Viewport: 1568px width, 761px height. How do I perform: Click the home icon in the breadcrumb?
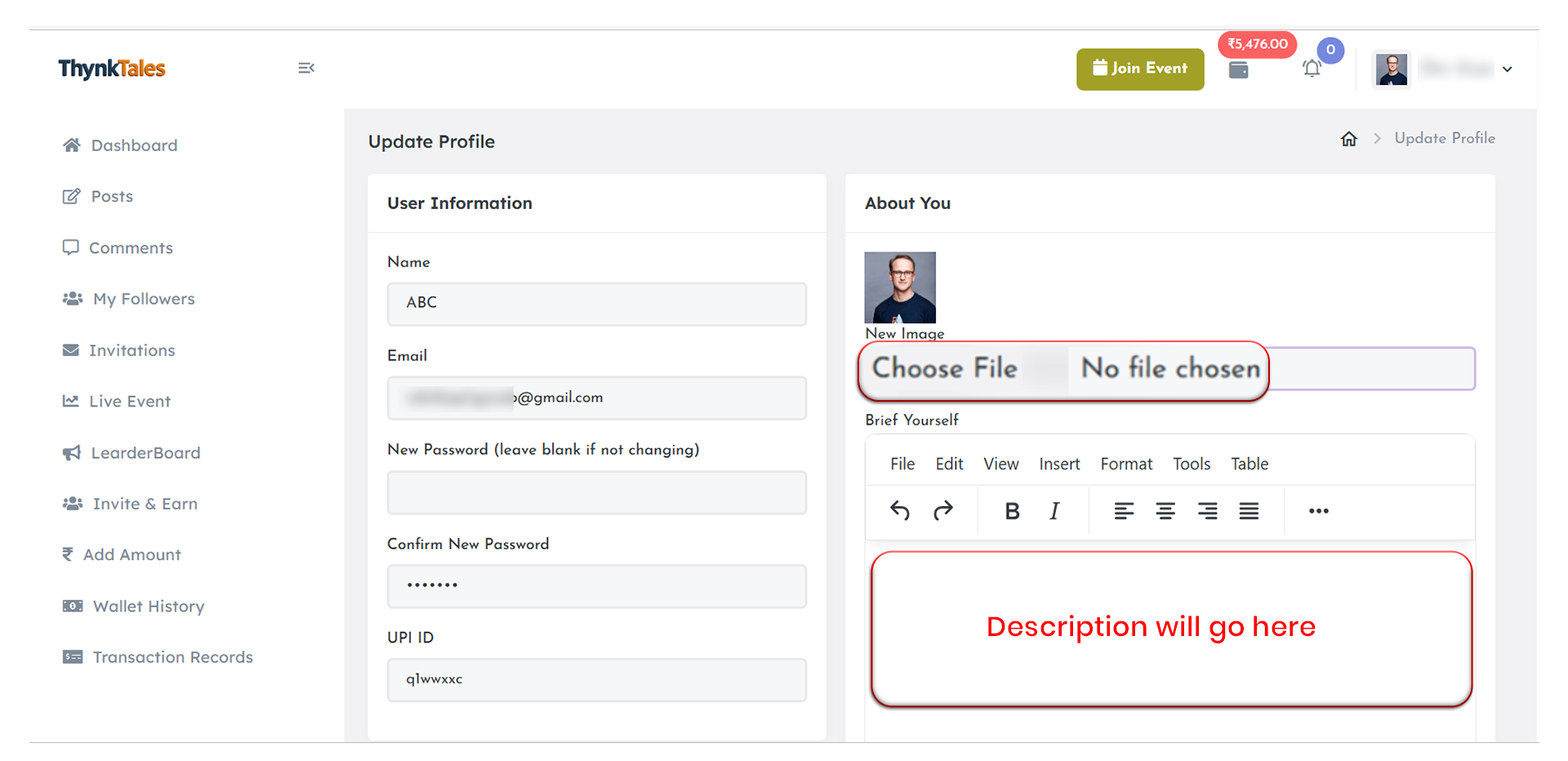click(x=1348, y=138)
